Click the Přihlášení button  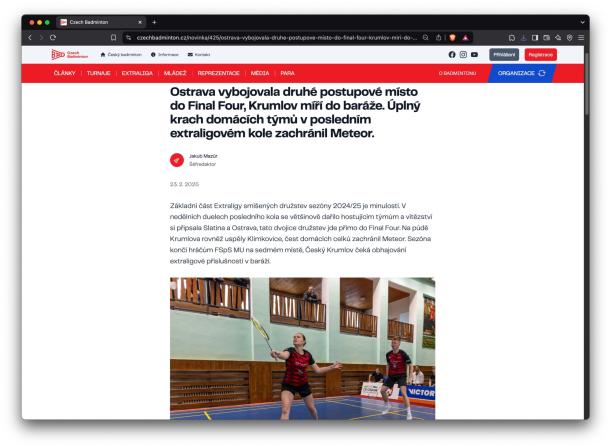tap(504, 55)
